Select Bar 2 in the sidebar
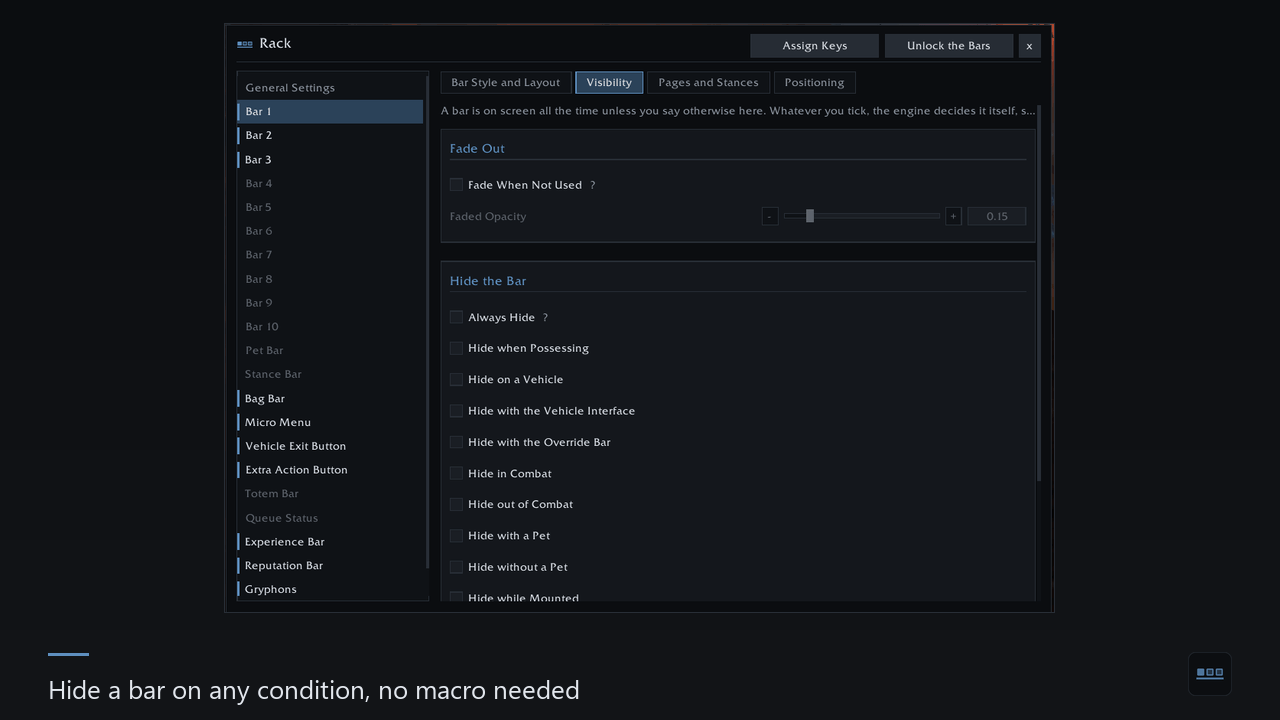 coord(330,135)
